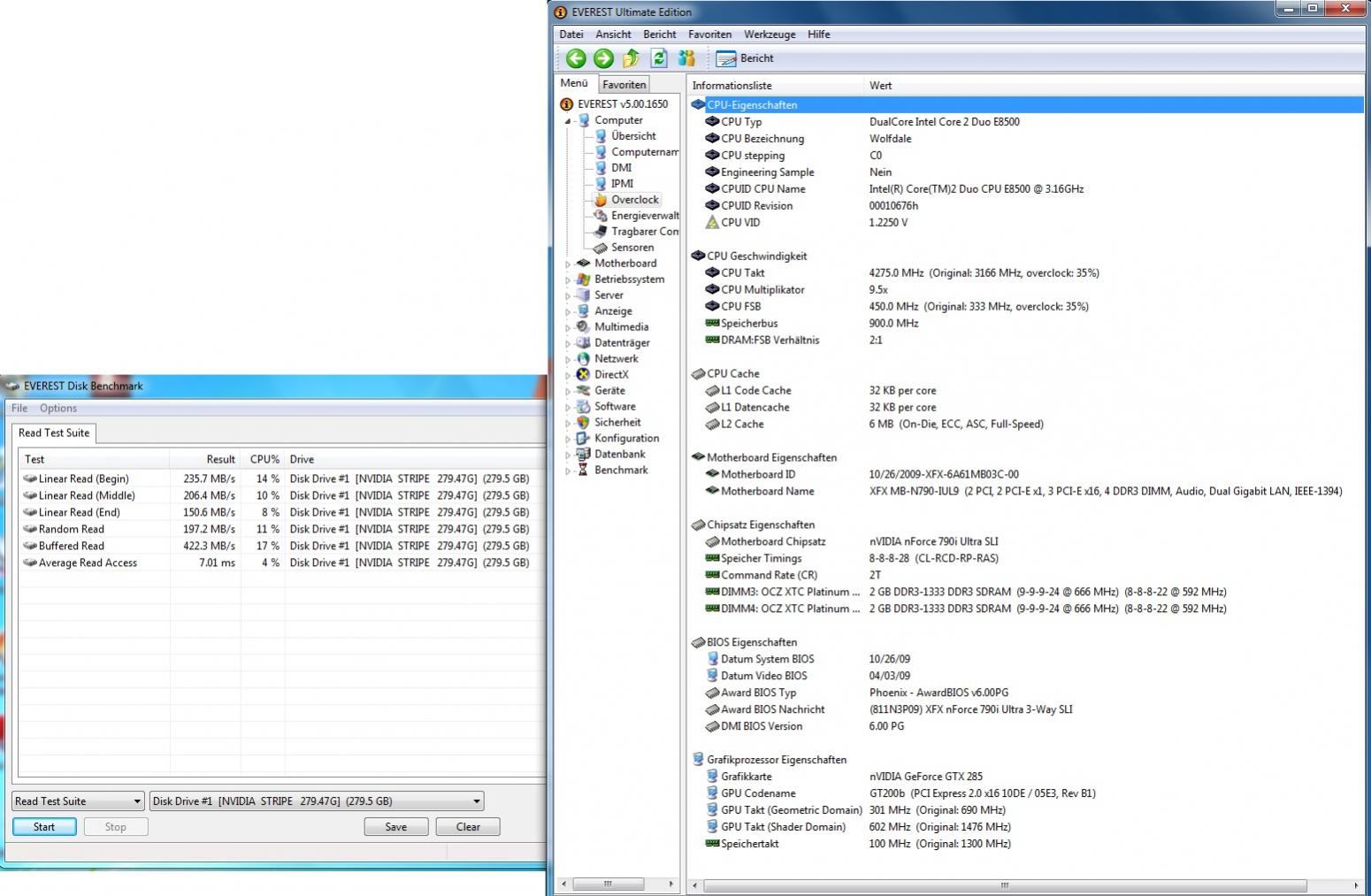Expand the Datenträger tree node
This screenshot has width=1371, height=896.
pyautogui.click(x=568, y=343)
